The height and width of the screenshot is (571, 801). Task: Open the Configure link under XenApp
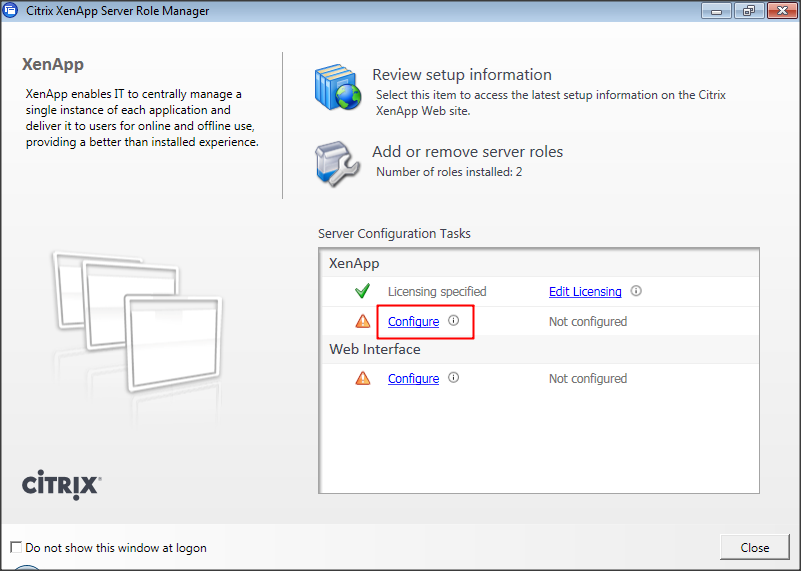point(413,322)
